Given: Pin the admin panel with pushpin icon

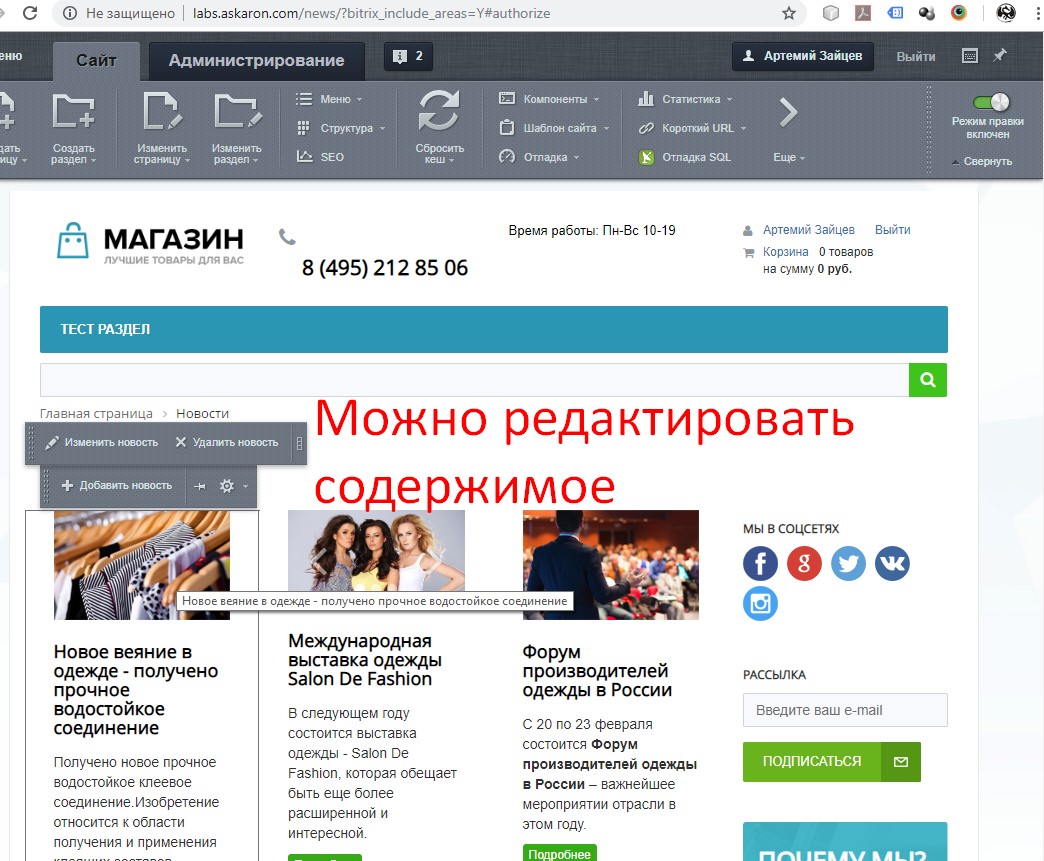Looking at the screenshot, I should (x=999, y=56).
